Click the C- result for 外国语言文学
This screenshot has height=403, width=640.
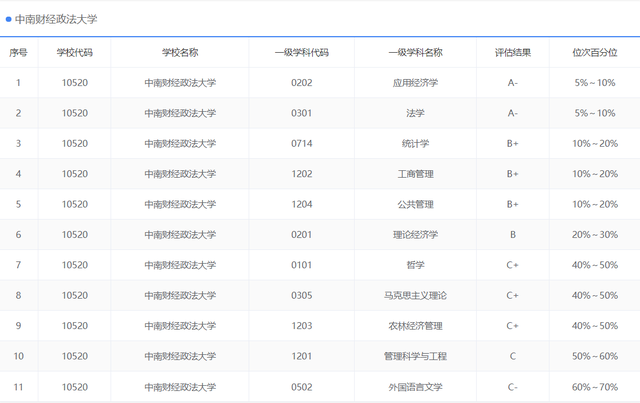point(513,387)
